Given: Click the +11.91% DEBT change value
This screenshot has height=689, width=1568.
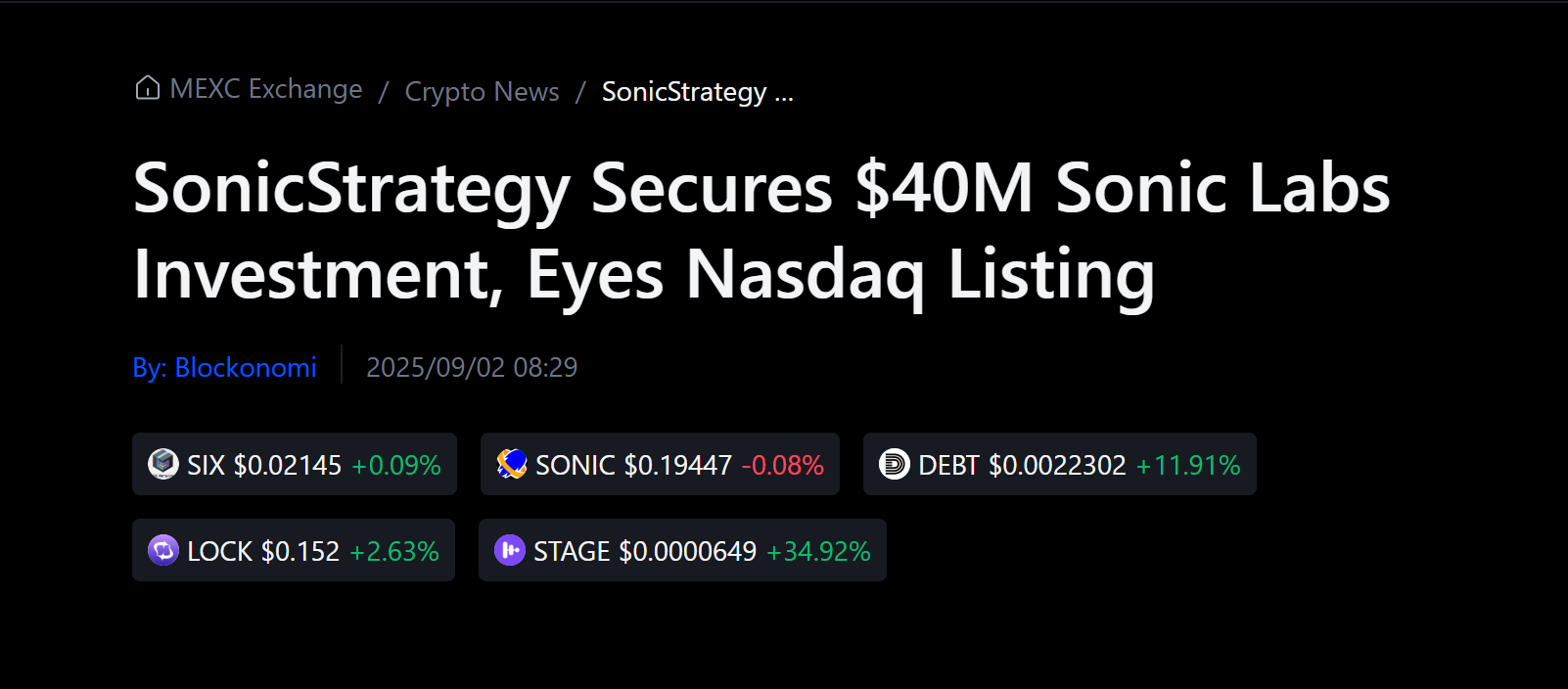Looking at the screenshot, I should (x=1188, y=466).
